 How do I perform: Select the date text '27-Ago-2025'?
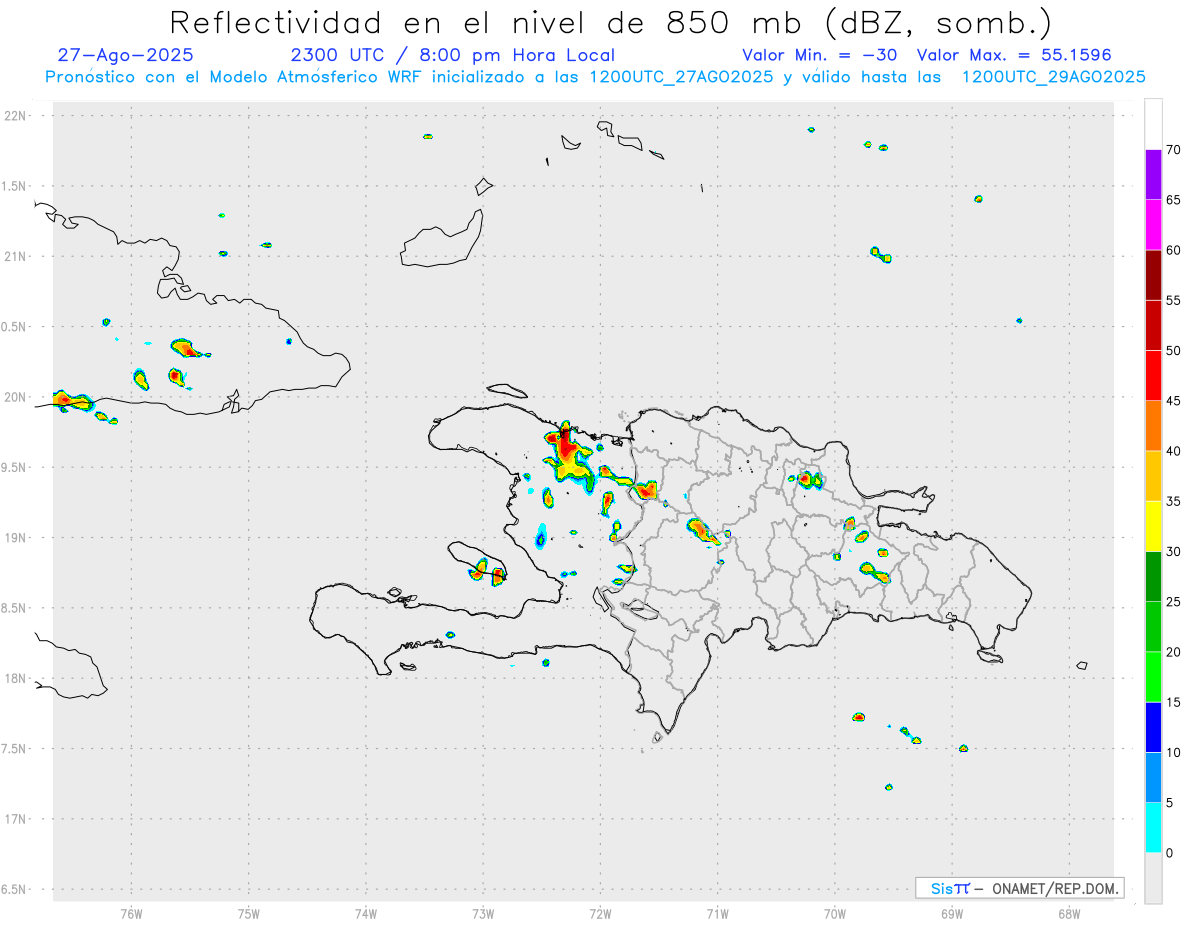pos(125,55)
